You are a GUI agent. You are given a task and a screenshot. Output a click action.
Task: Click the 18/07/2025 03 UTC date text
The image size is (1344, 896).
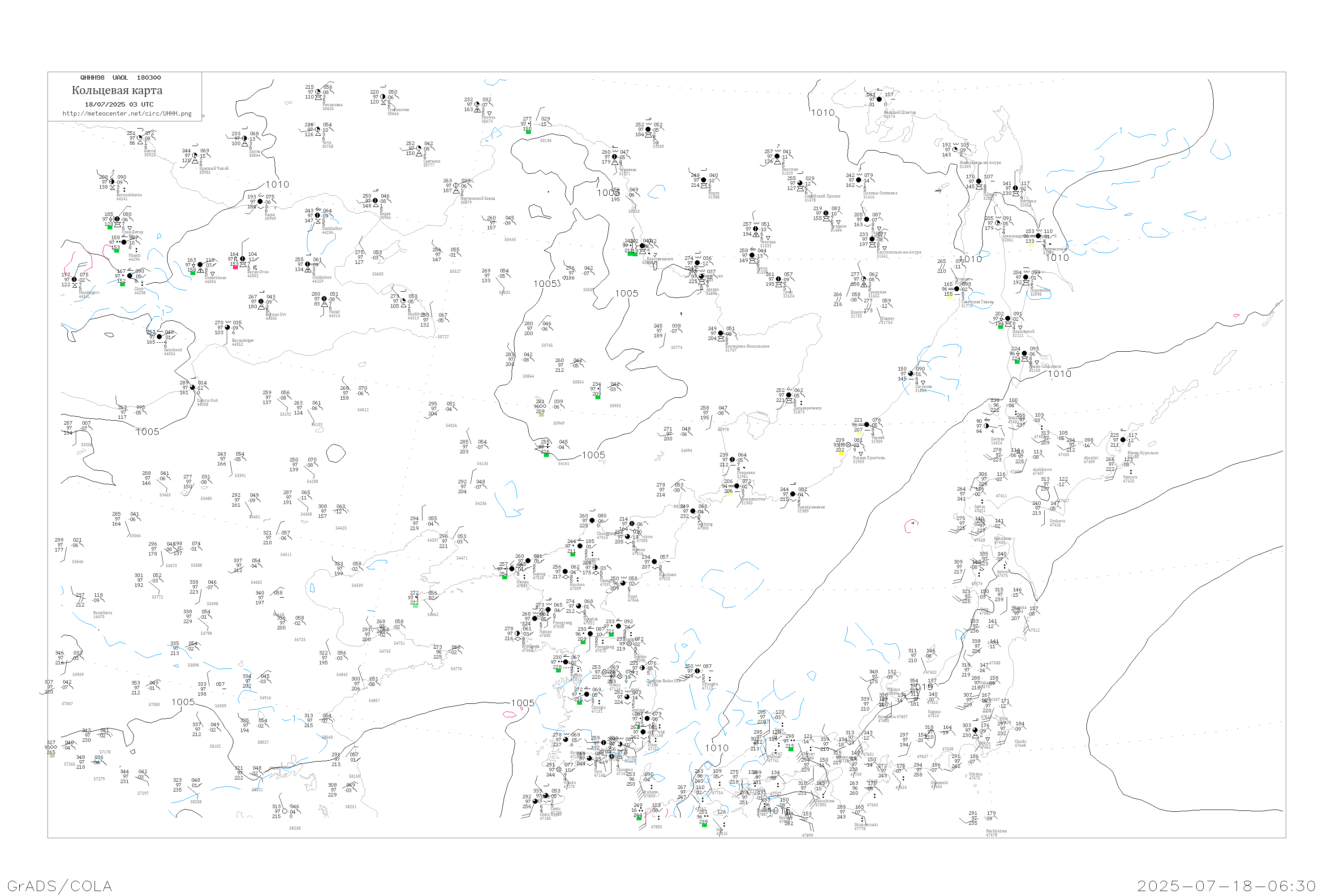point(119,104)
